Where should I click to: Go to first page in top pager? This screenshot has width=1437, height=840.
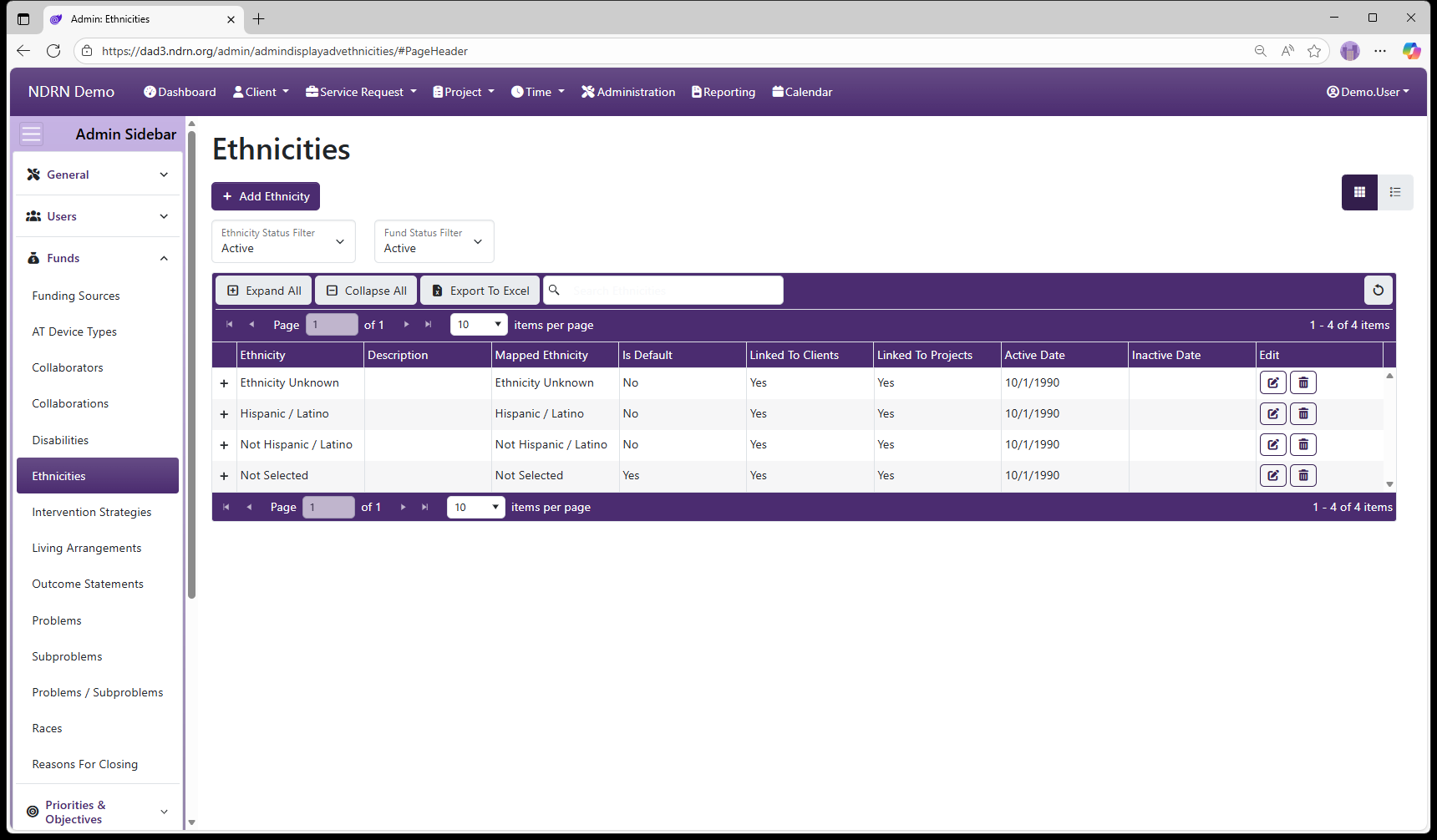pos(230,325)
